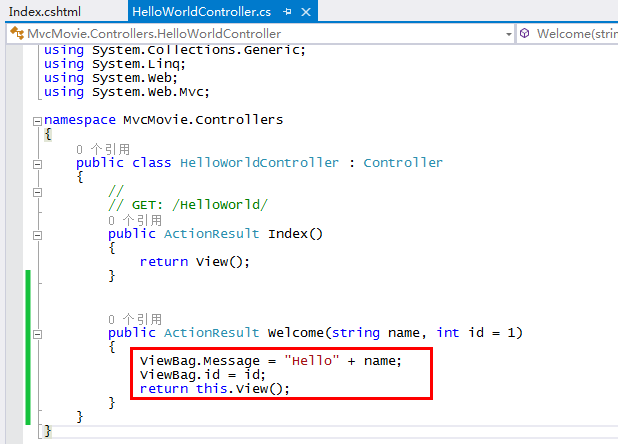Click the references link above Welcome
Screen dimensions: 618x444
pyautogui.click(x=135, y=319)
